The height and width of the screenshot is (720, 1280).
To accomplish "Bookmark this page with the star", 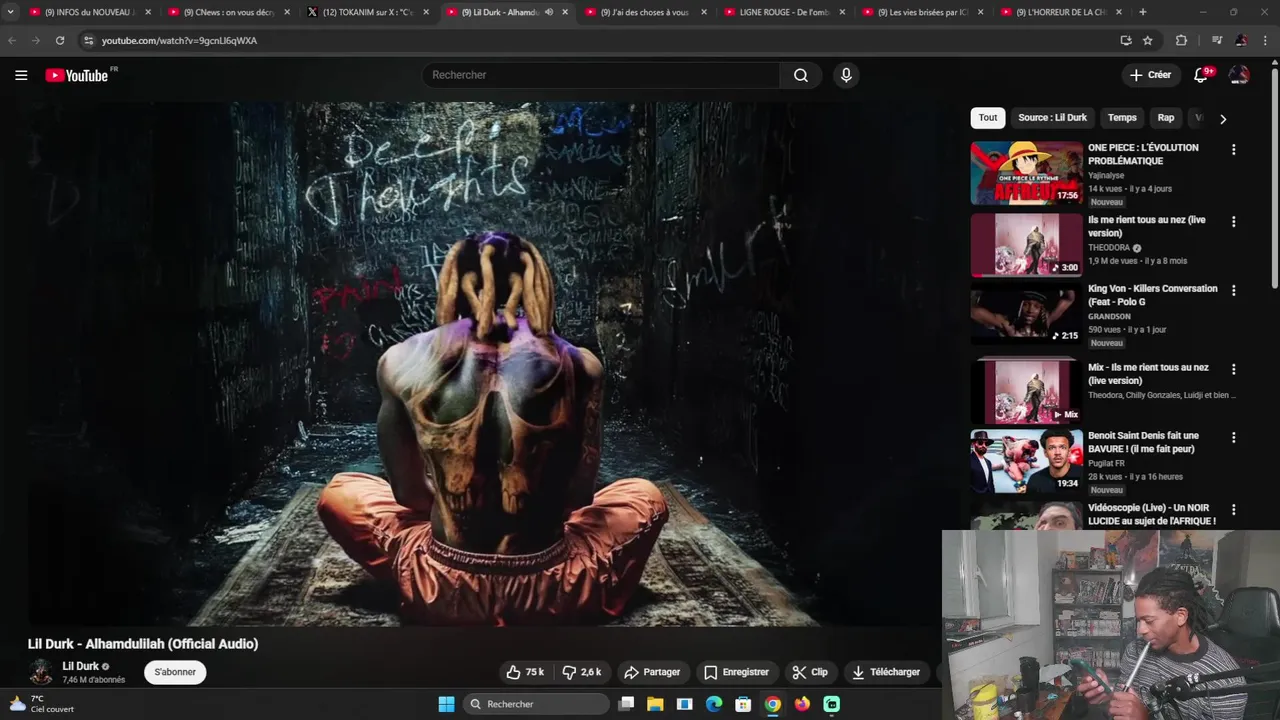I will (x=1147, y=40).
